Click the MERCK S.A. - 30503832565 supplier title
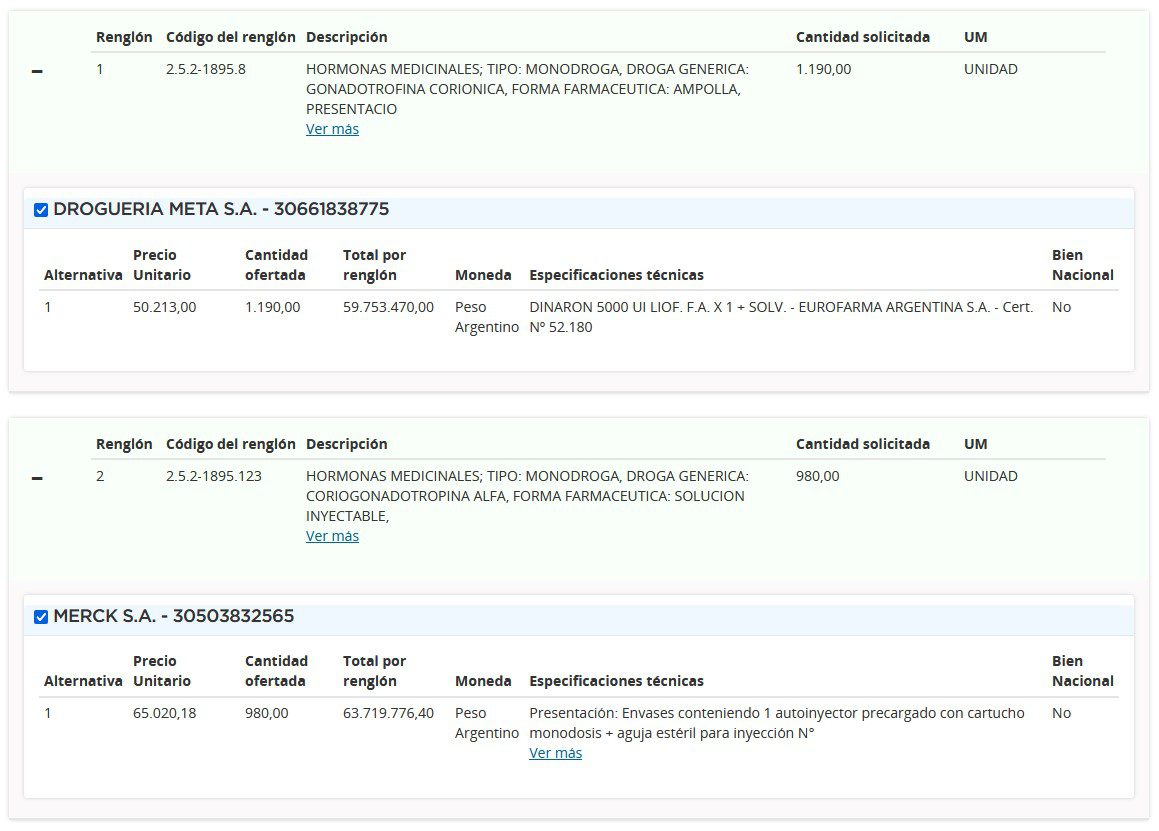Screen dimensions: 1159x831 point(174,617)
